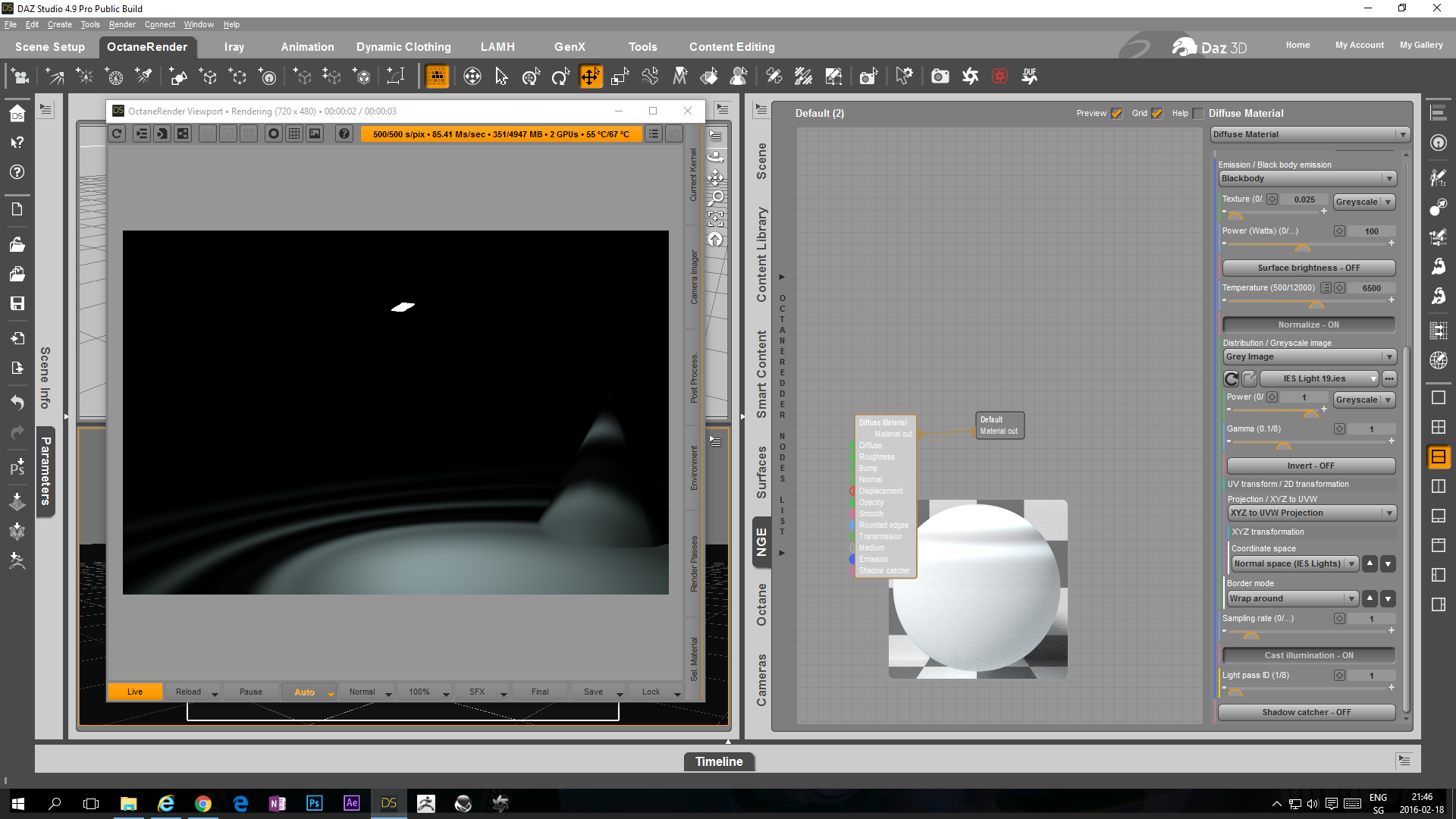Image resolution: width=1456 pixels, height=819 pixels.
Task: Uncheck the Grid checkbox
Action: [x=1156, y=114]
